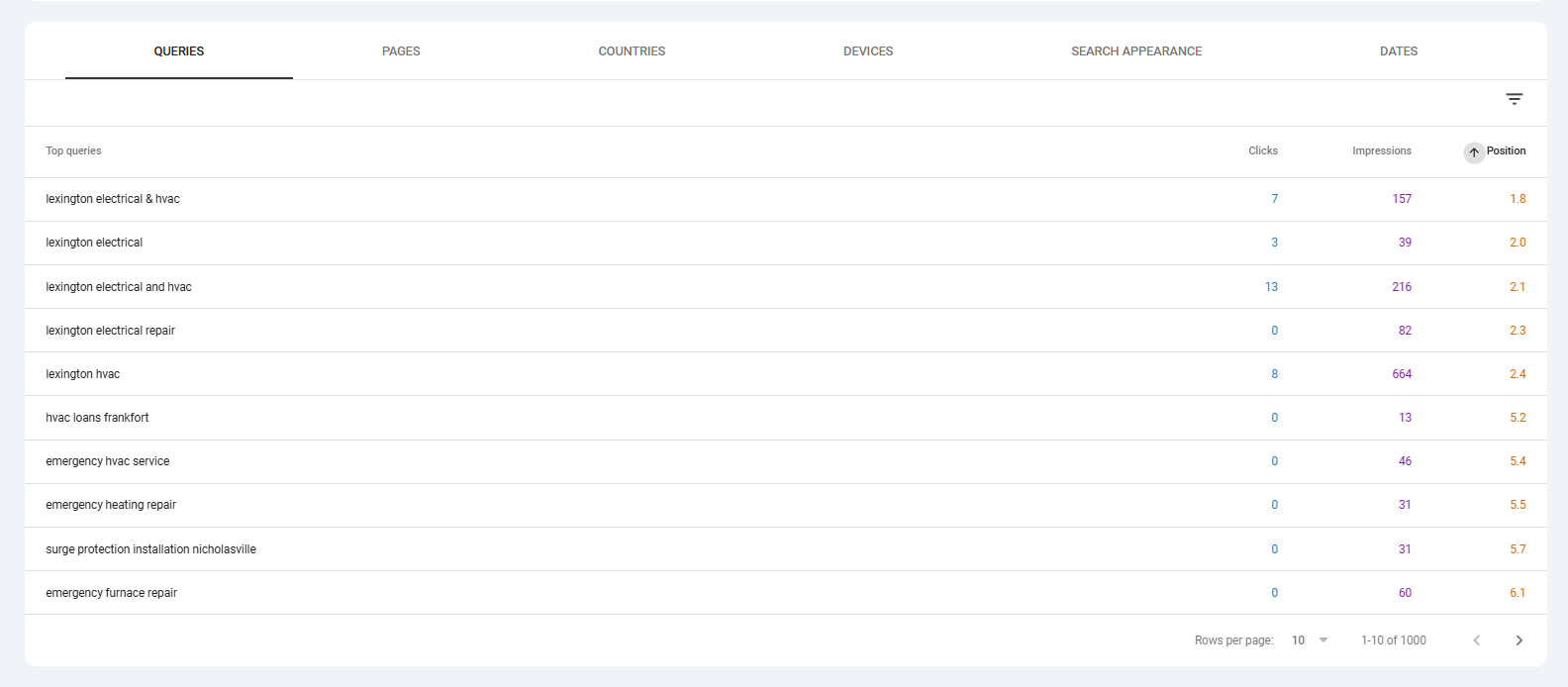This screenshot has height=687, width=1568.
Task: Expand the rows per page dropdown
Action: [x=1310, y=640]
